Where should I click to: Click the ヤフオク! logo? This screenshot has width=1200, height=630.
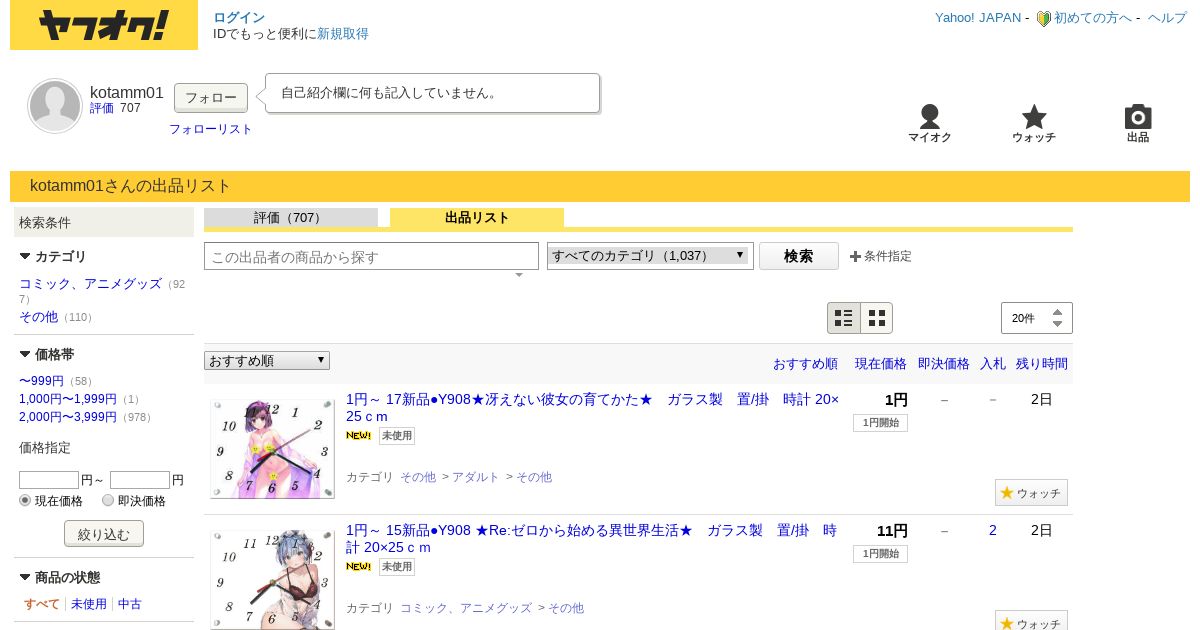point(104,25)
